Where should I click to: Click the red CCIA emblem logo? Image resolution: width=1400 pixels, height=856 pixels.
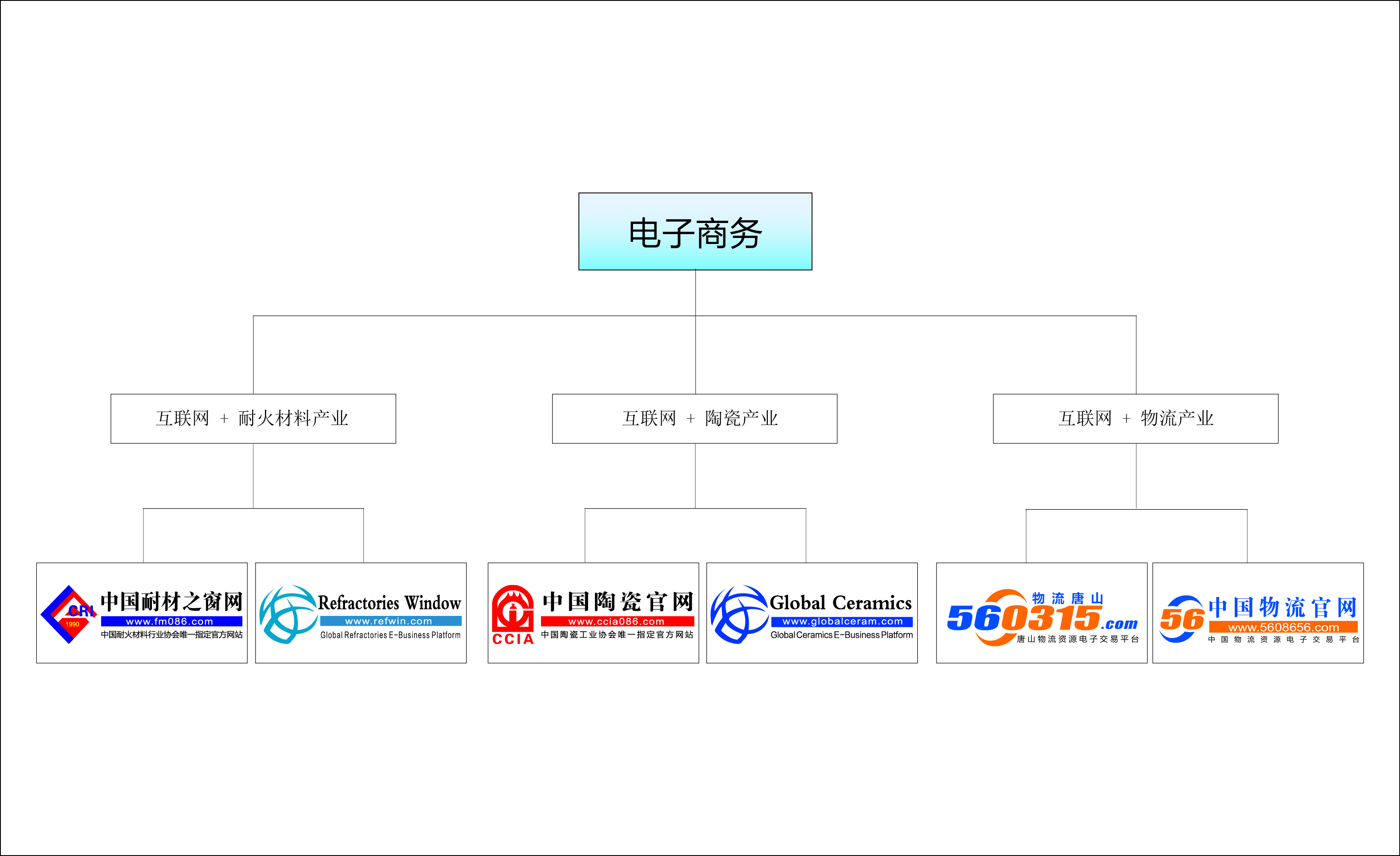[x=512, y=615]
